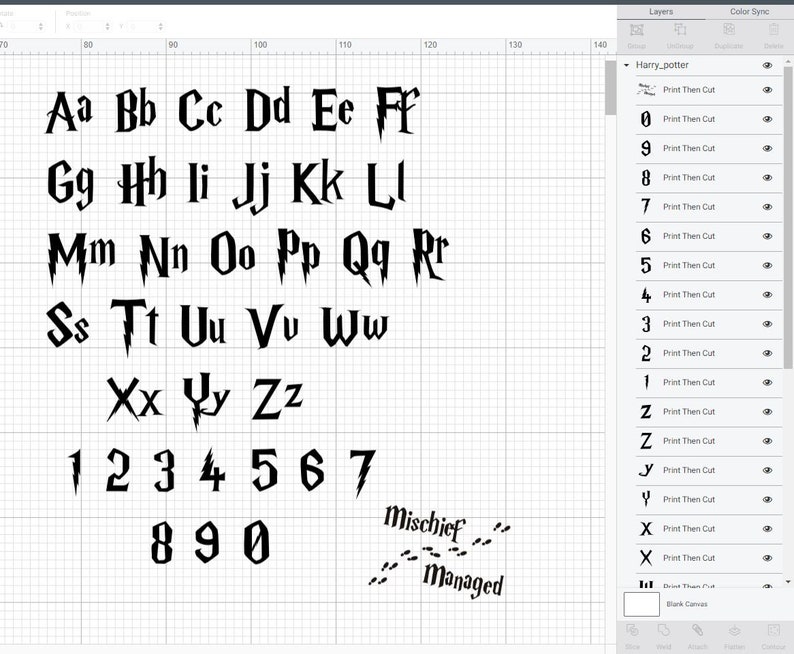This screenshot has height=654, width=794.
Task: Select the lowercase y layer thumbnail
Action: pos(646,470)
